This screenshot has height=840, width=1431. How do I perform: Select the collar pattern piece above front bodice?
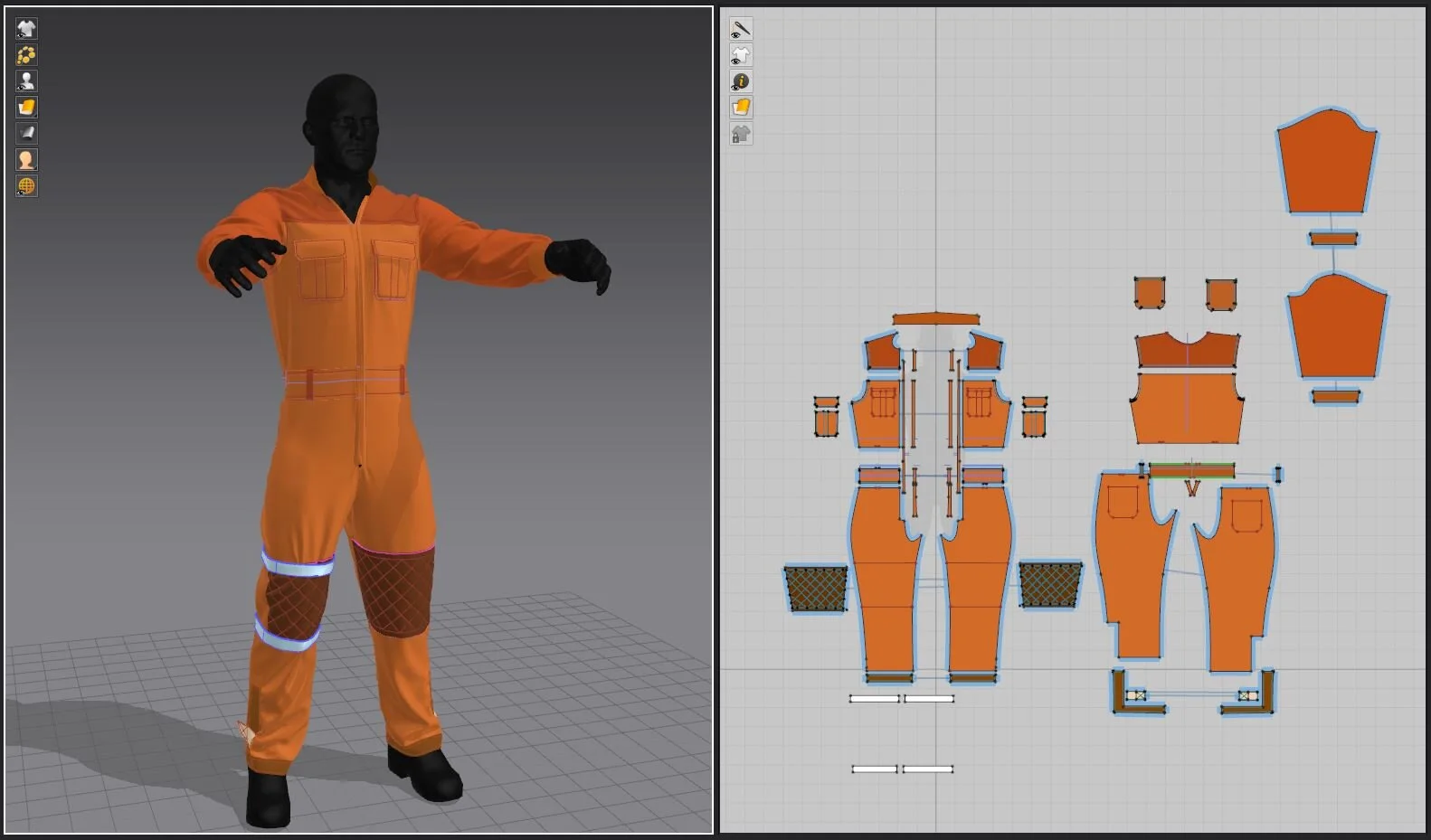(x=936, y=318)
